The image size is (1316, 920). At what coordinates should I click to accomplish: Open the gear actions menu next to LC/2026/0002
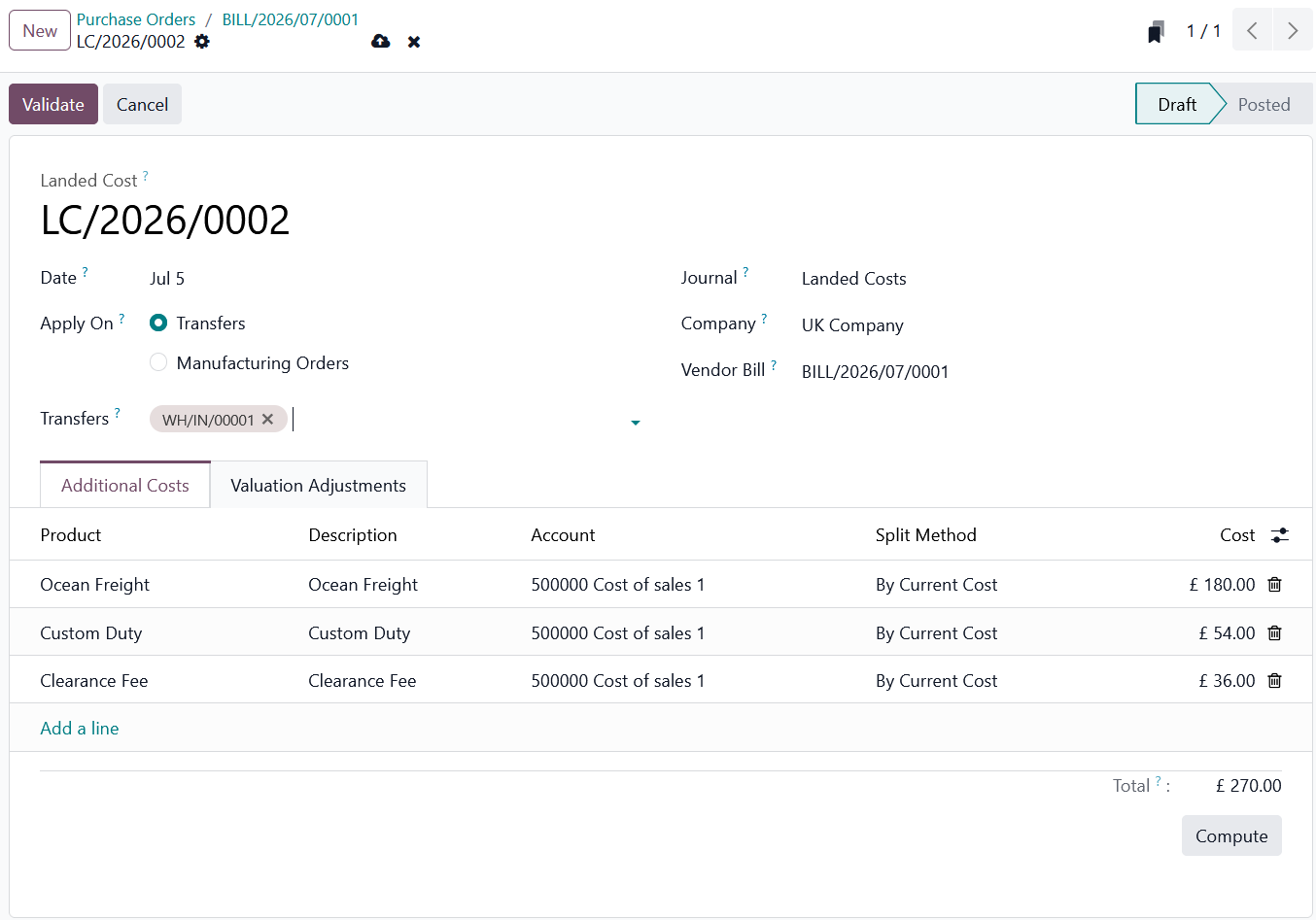coord(202,42)
